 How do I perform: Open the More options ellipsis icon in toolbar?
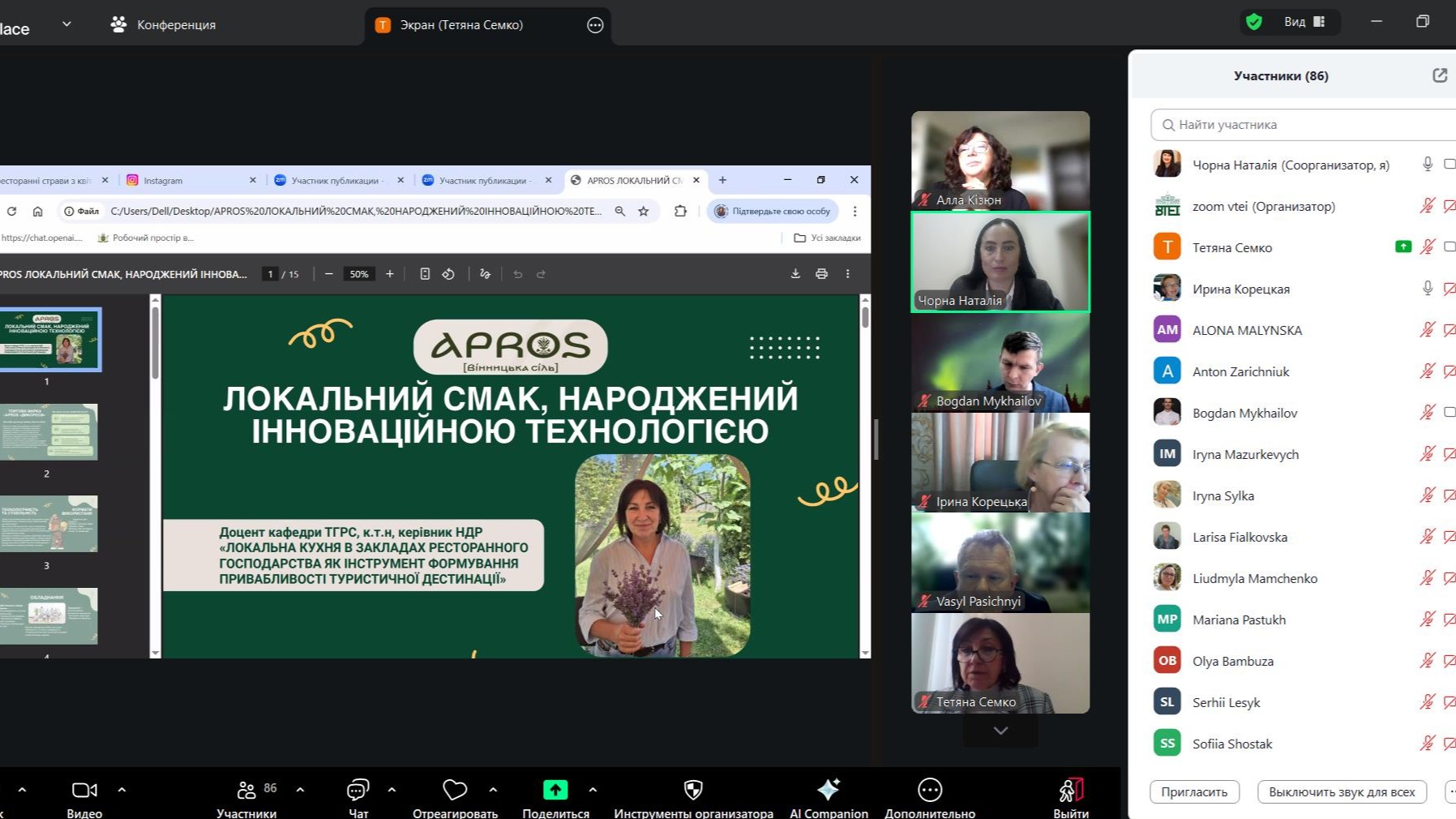coord(930,790)
